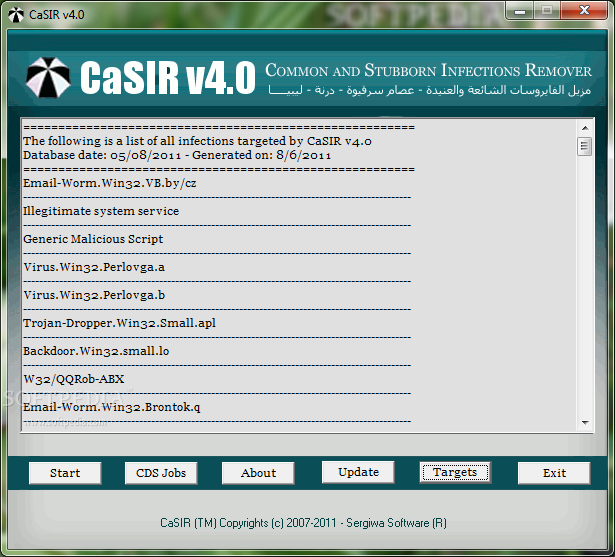Close the CaSIR v4.0 window

click(x=584, y=11)
